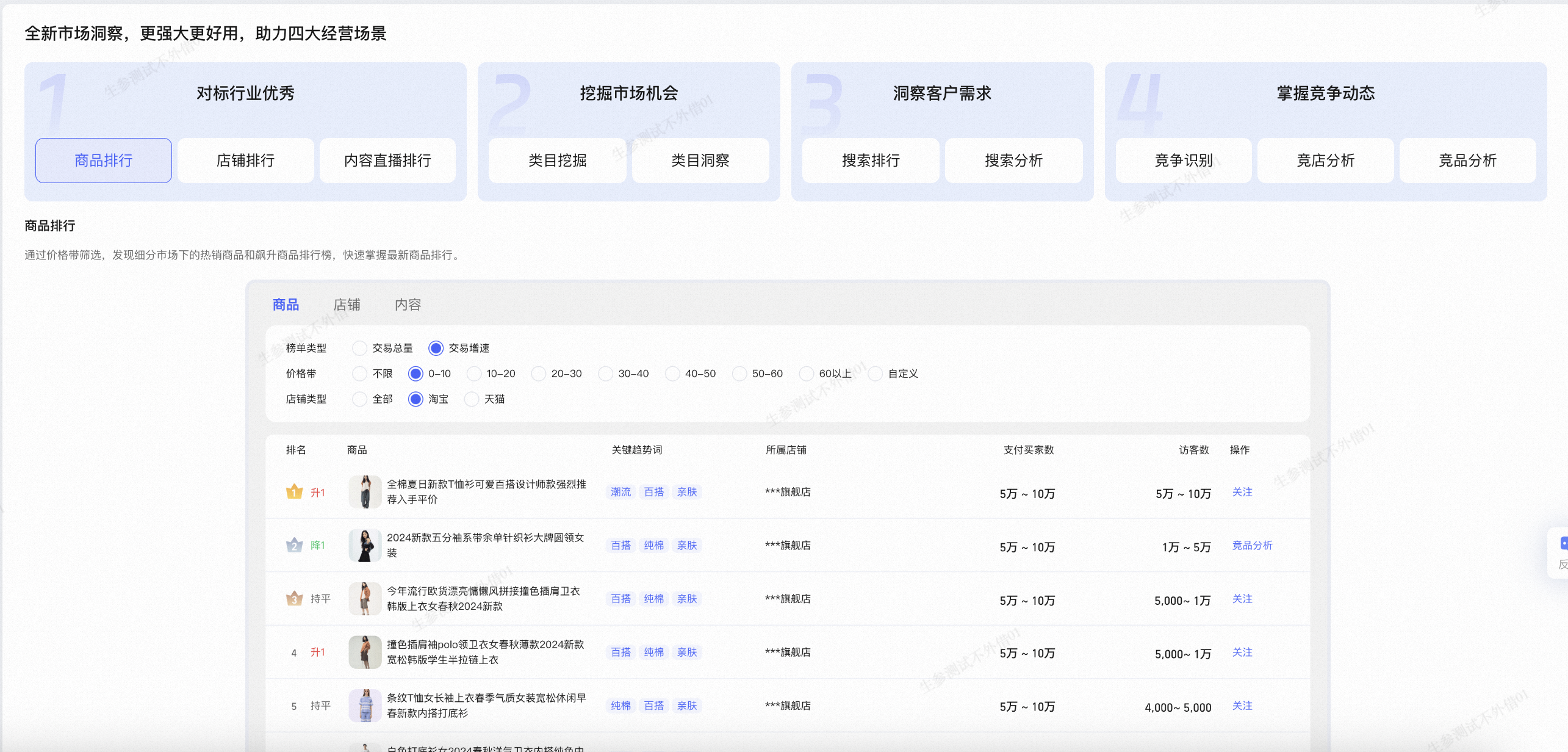Viewport: 1568px width, 752px height.
Task: Click 关注 for rank 3 product
Action: coord(1242,599)
